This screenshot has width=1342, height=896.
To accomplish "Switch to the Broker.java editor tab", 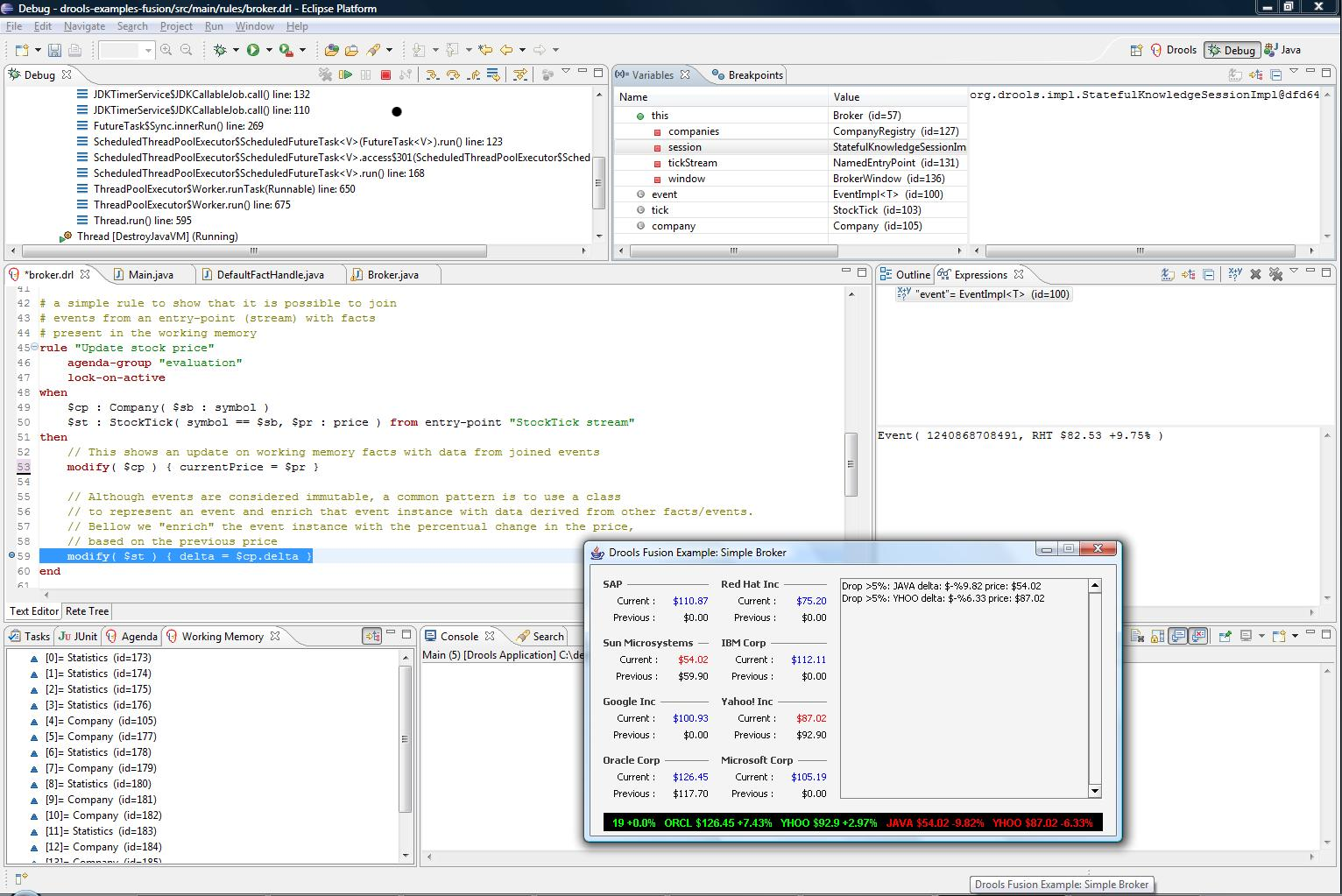I will coord(392,275).
